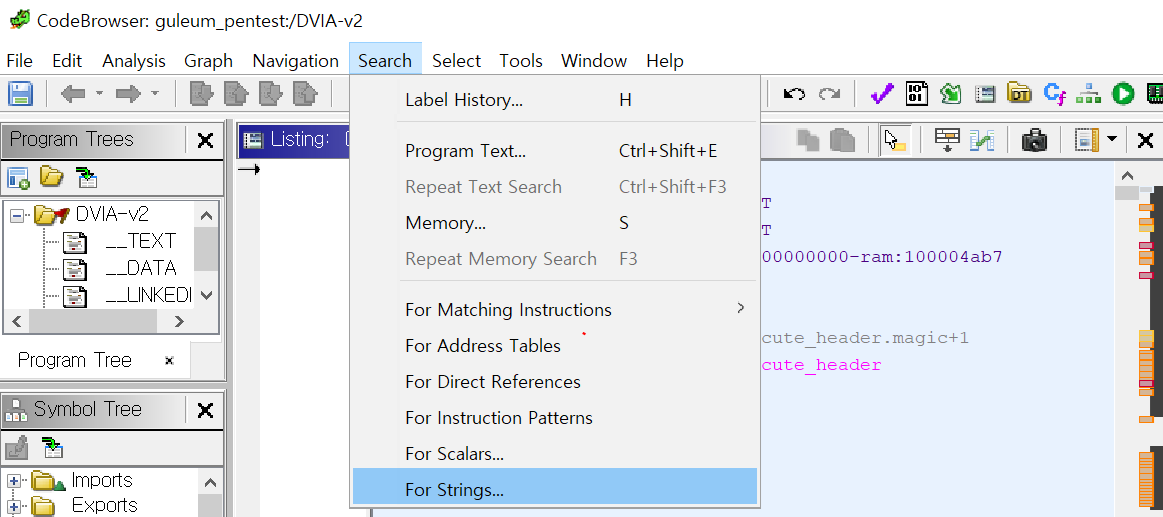Click Symbol Tree scrollbar up arrow

click(x=210, y=482)
